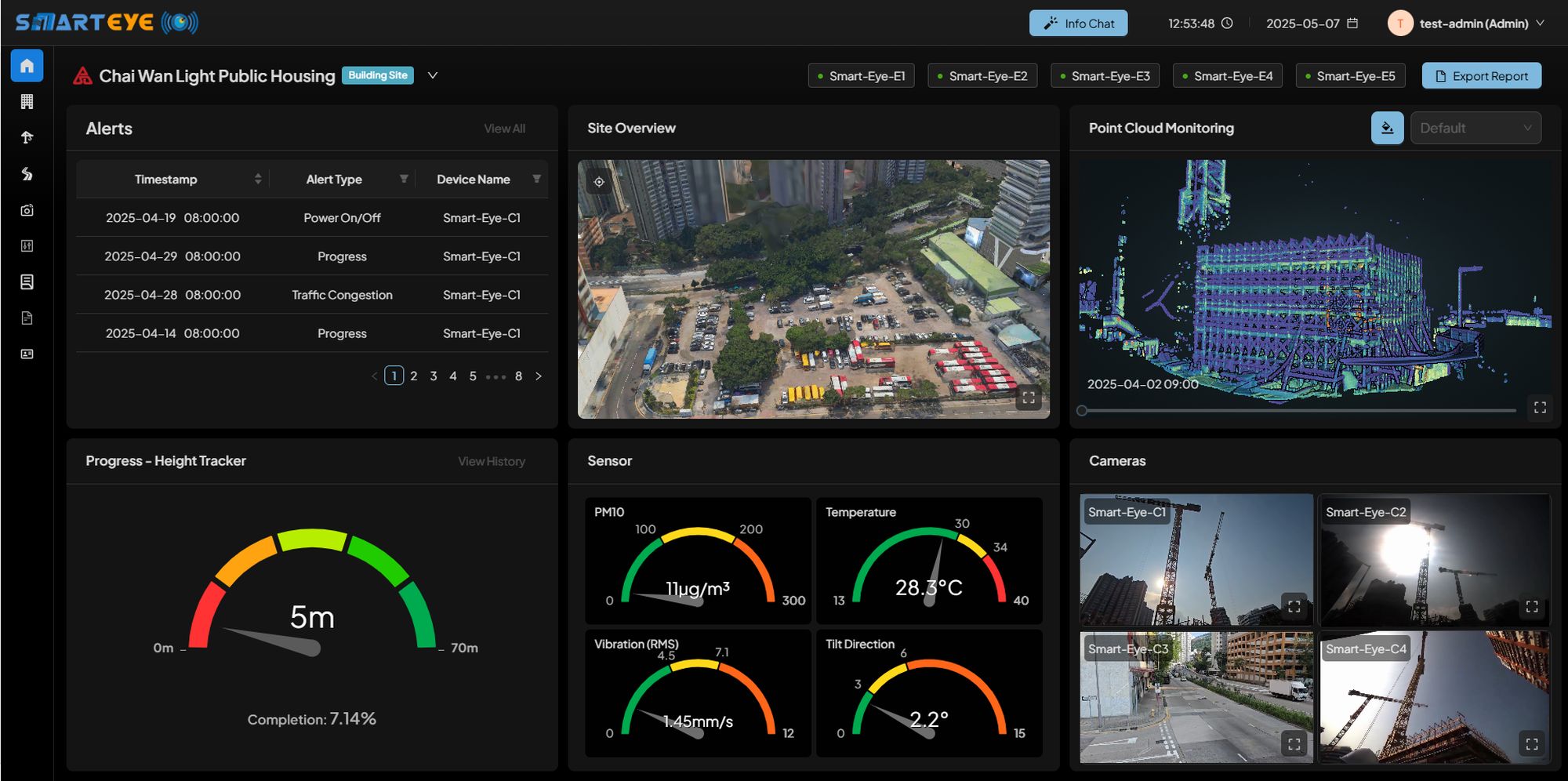Image resolution: width=1568 pixels, height=781 pixels.
Task: Toggle the Smart-Eye-E3 device chip
Action: (x=1105, y=76)
